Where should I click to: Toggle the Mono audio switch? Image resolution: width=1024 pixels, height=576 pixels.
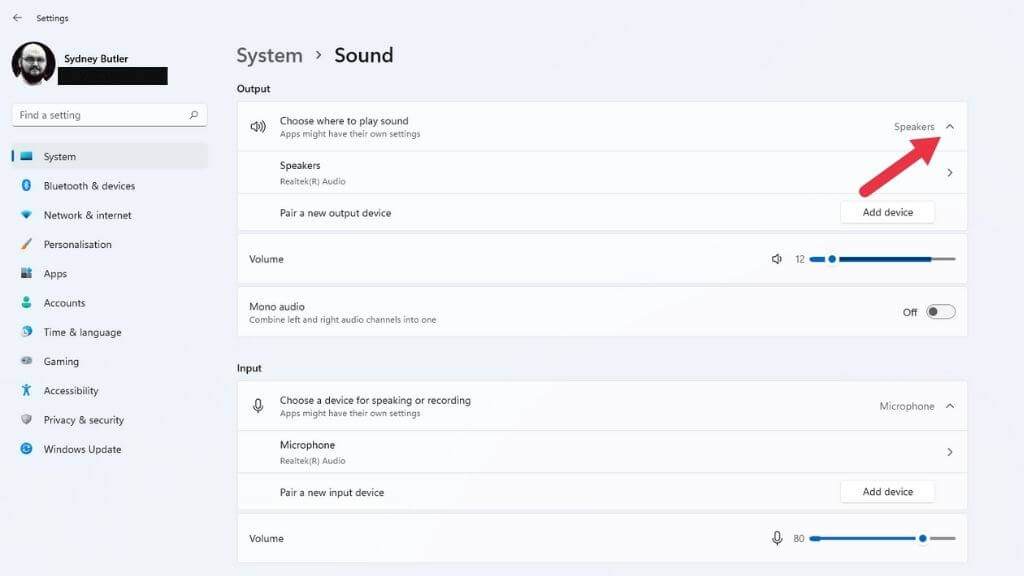pyautogui.click(x=940, y=312)
